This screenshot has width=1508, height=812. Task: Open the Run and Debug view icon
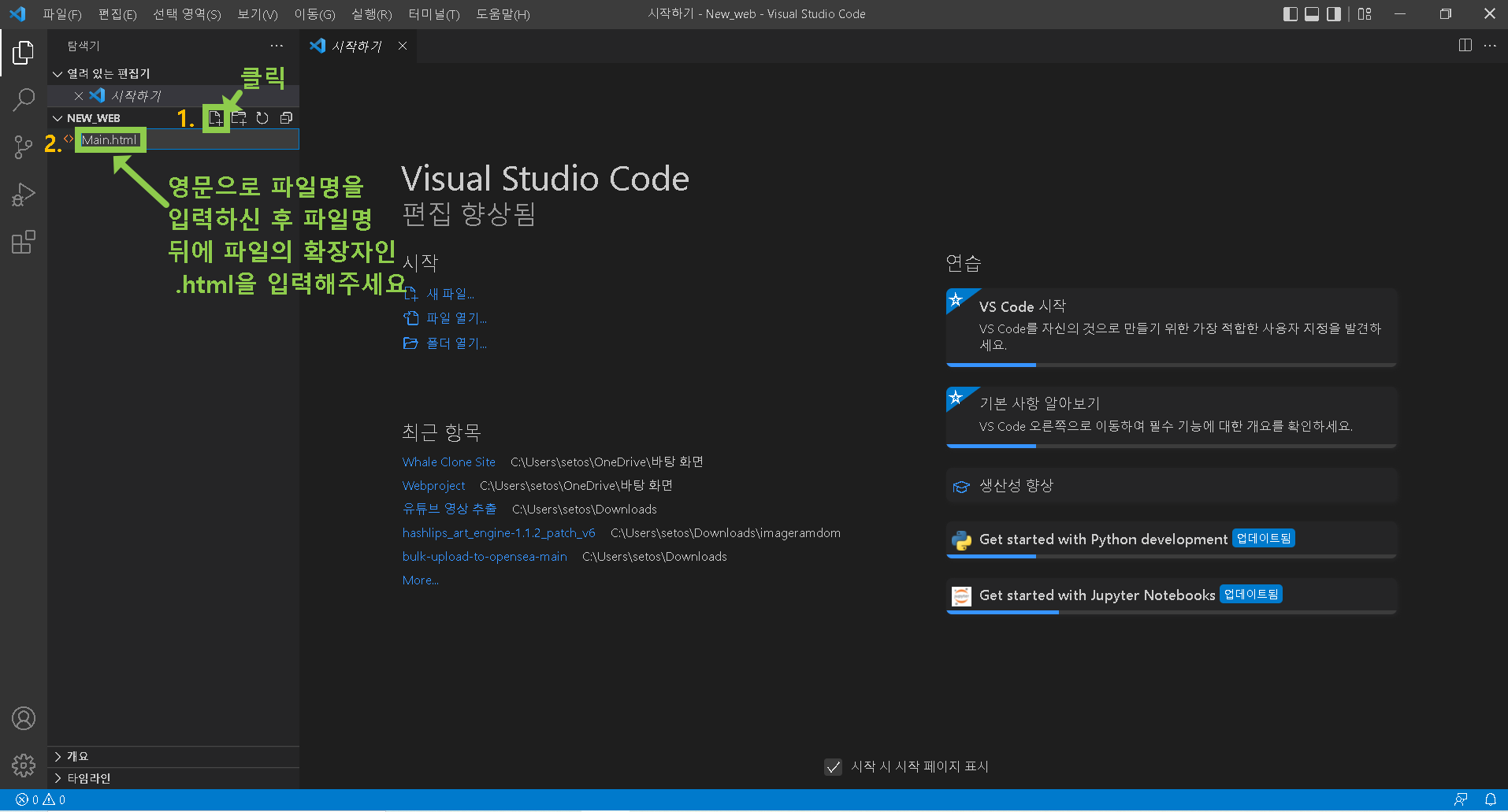(x=24, y=195)
